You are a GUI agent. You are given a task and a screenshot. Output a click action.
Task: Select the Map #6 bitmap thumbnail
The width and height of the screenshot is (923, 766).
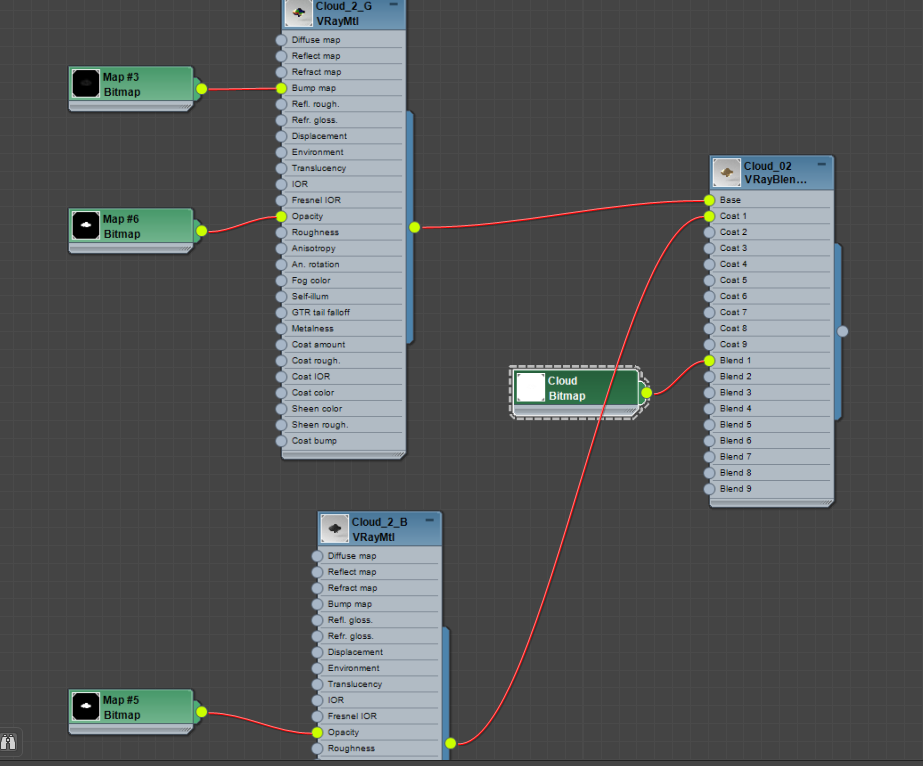coord(86,226)
